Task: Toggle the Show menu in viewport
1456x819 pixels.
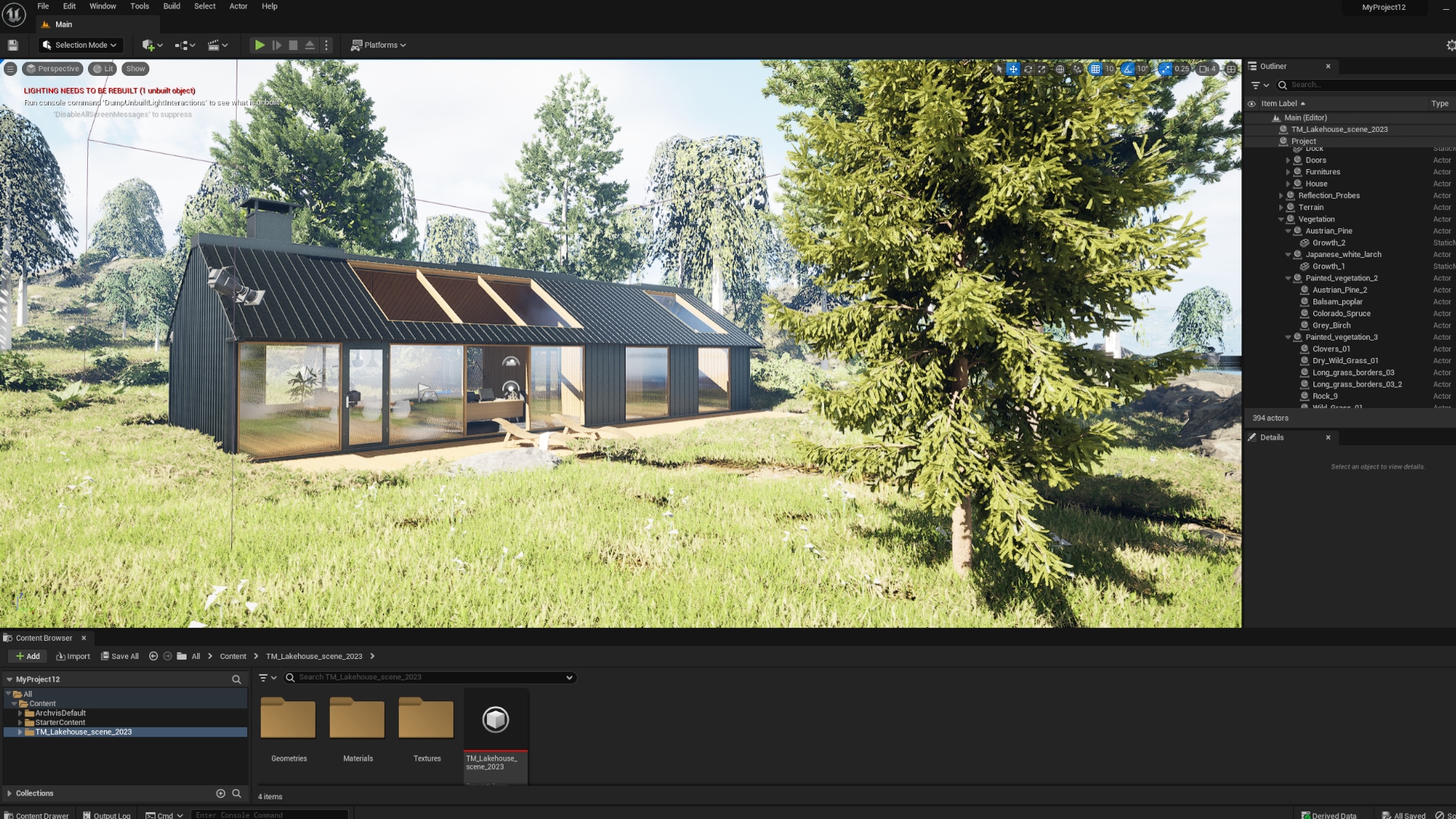Action: (x=134, y=68)
